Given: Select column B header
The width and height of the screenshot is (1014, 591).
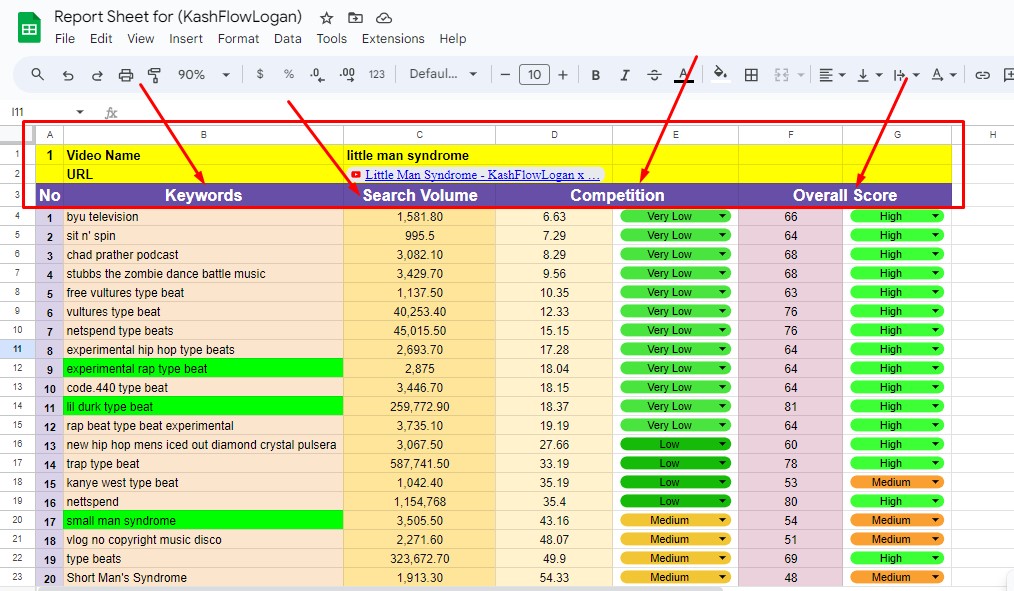Looking at the screenshot, I should pyautogui.click(x=203, y=134).
